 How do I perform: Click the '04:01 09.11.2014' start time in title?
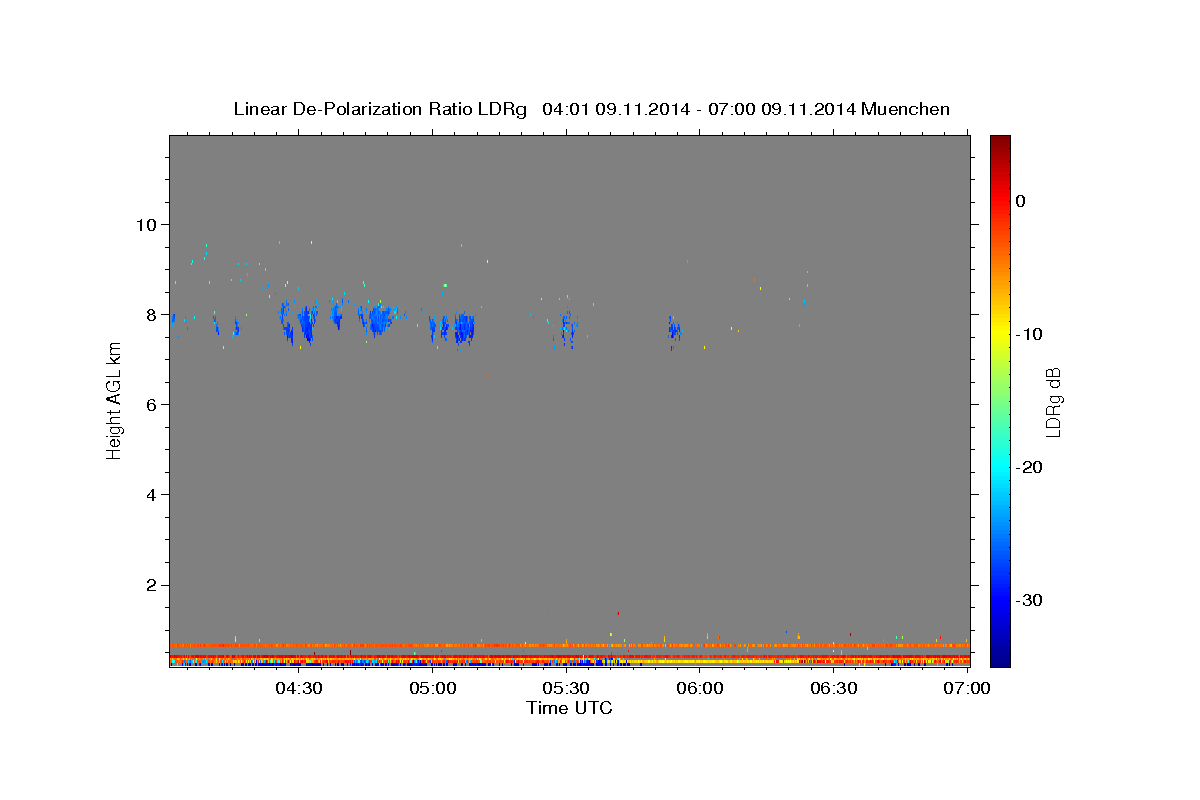click(615, 109)
